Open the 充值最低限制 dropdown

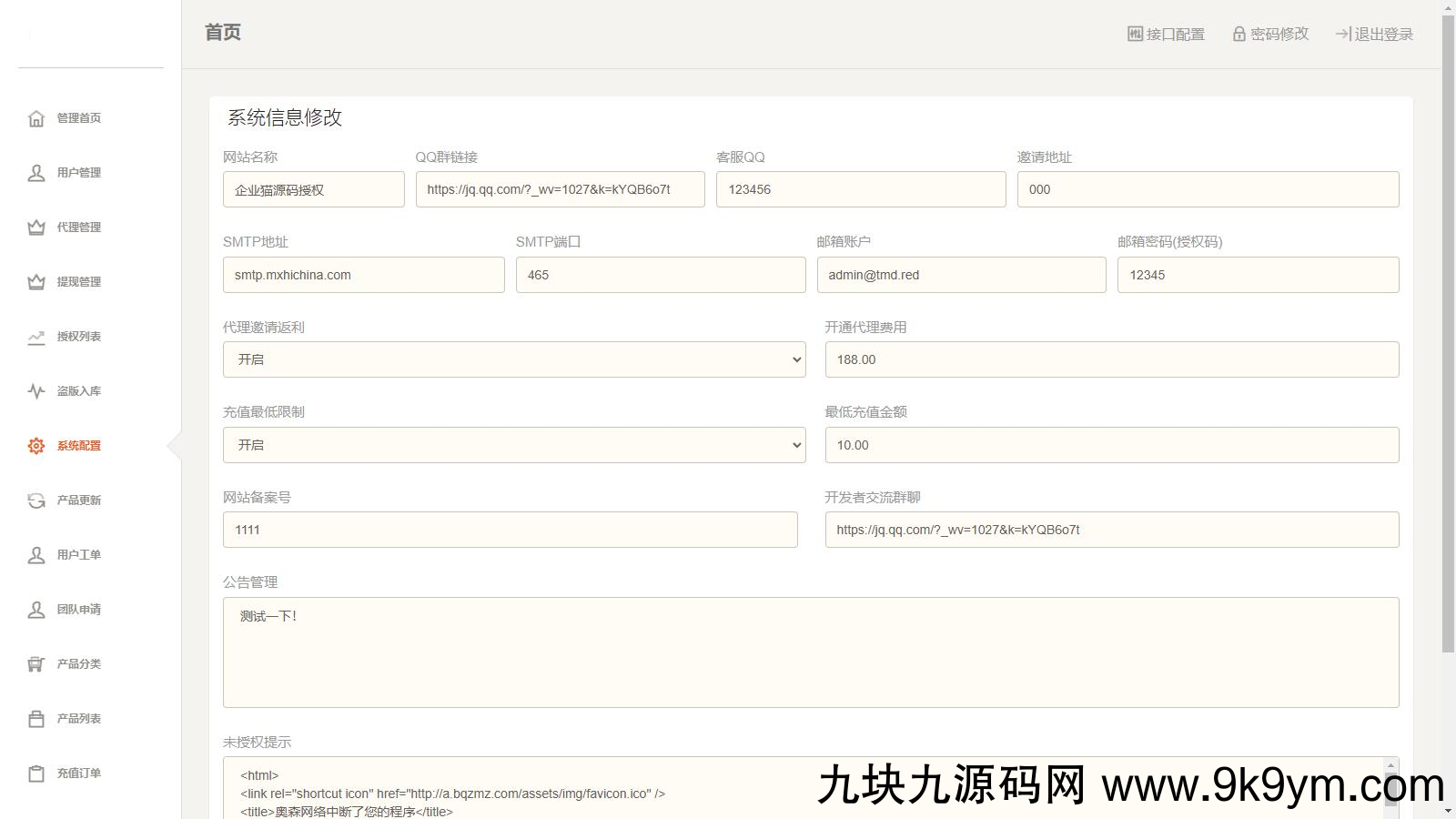pos(514,445)
